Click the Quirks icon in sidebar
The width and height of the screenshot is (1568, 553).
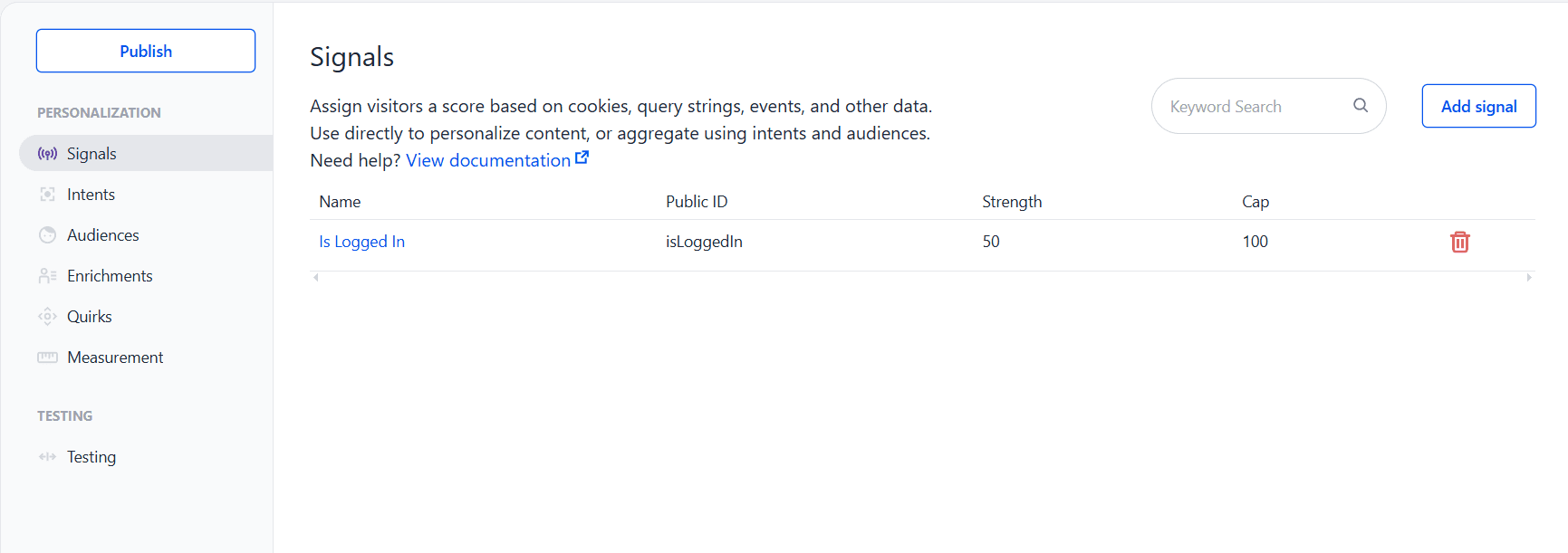pyautogui.click(x=47, y=317)
